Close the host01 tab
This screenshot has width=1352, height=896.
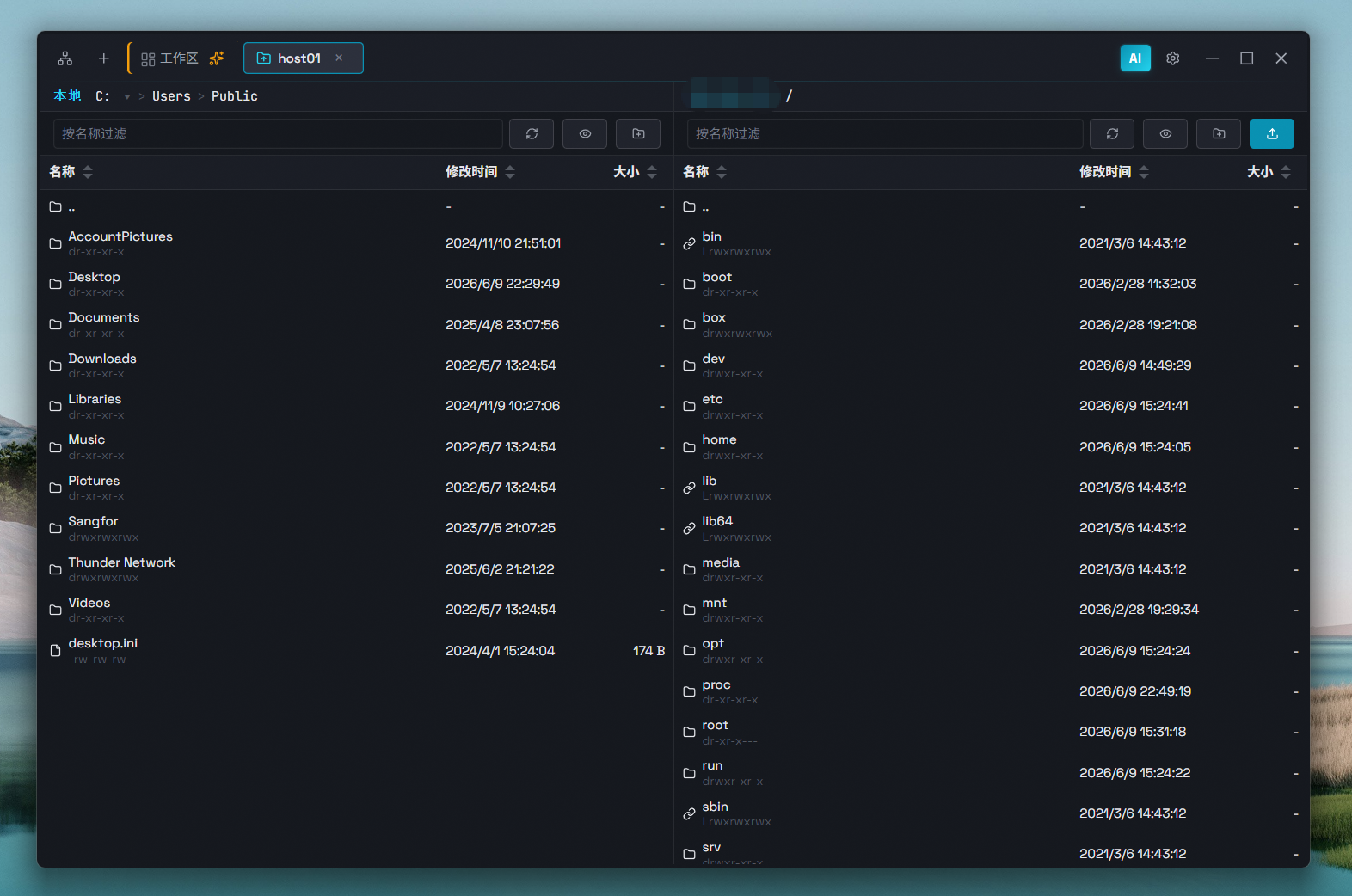pyautogui.click(x=339, y=58)
